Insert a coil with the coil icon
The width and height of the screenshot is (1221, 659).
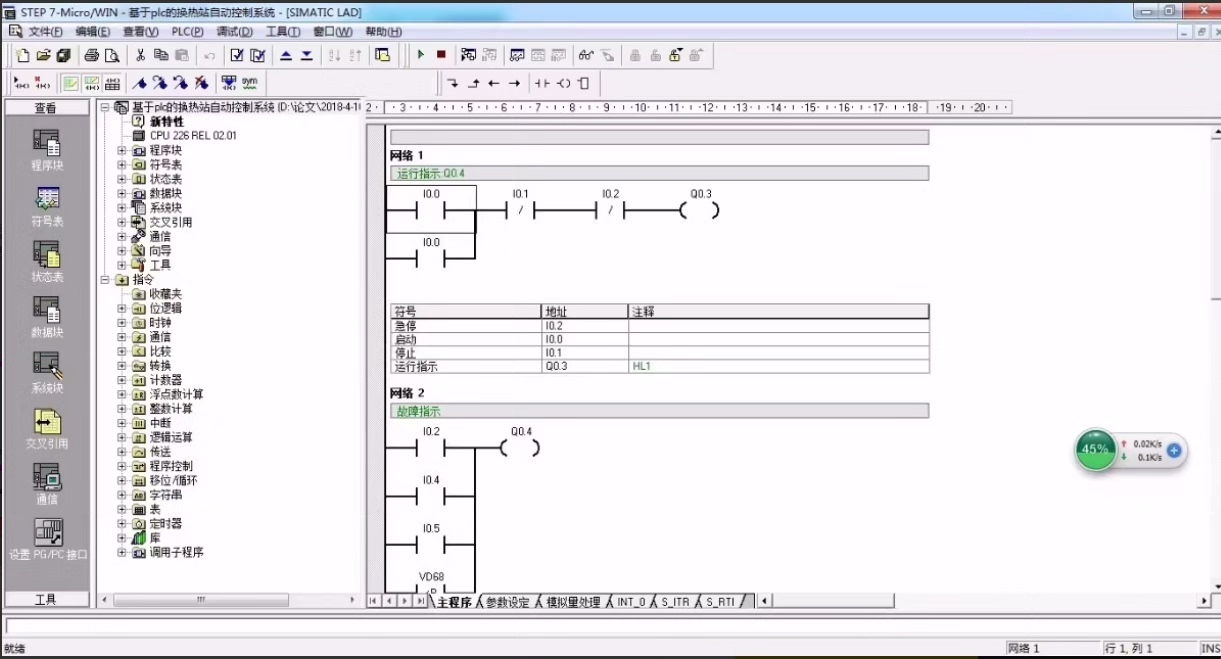[x=564, y=83]
